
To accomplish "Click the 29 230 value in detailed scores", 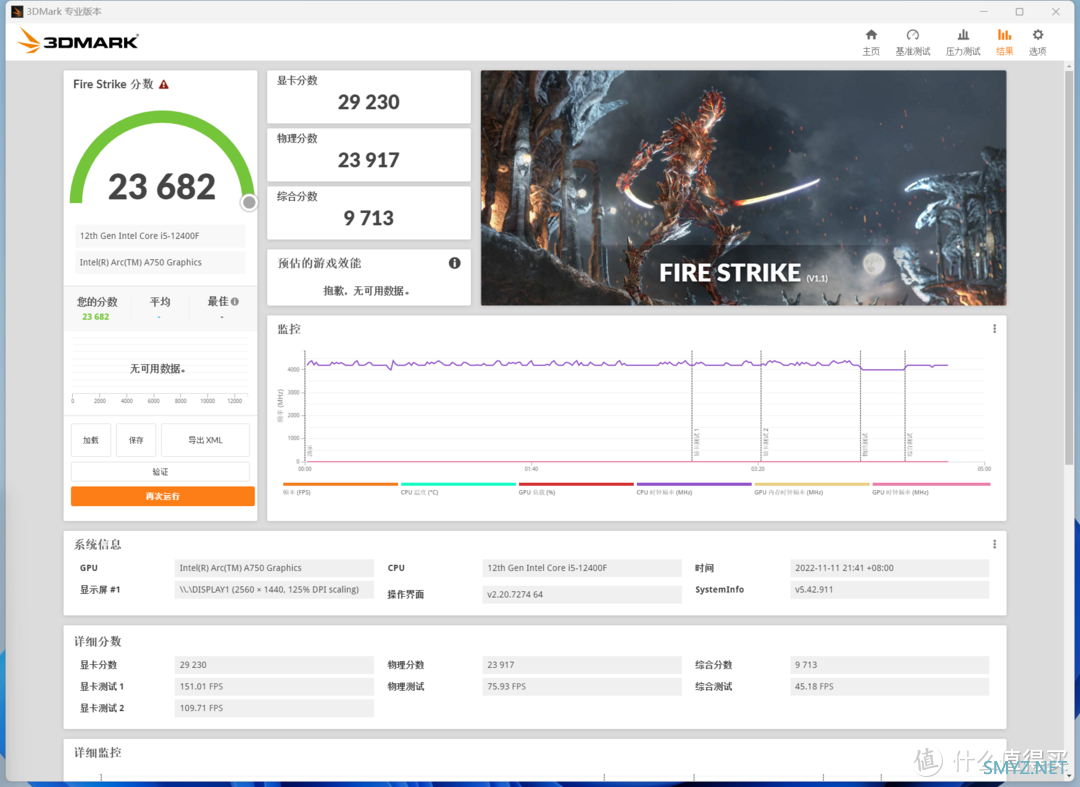I will click(274, 665).
